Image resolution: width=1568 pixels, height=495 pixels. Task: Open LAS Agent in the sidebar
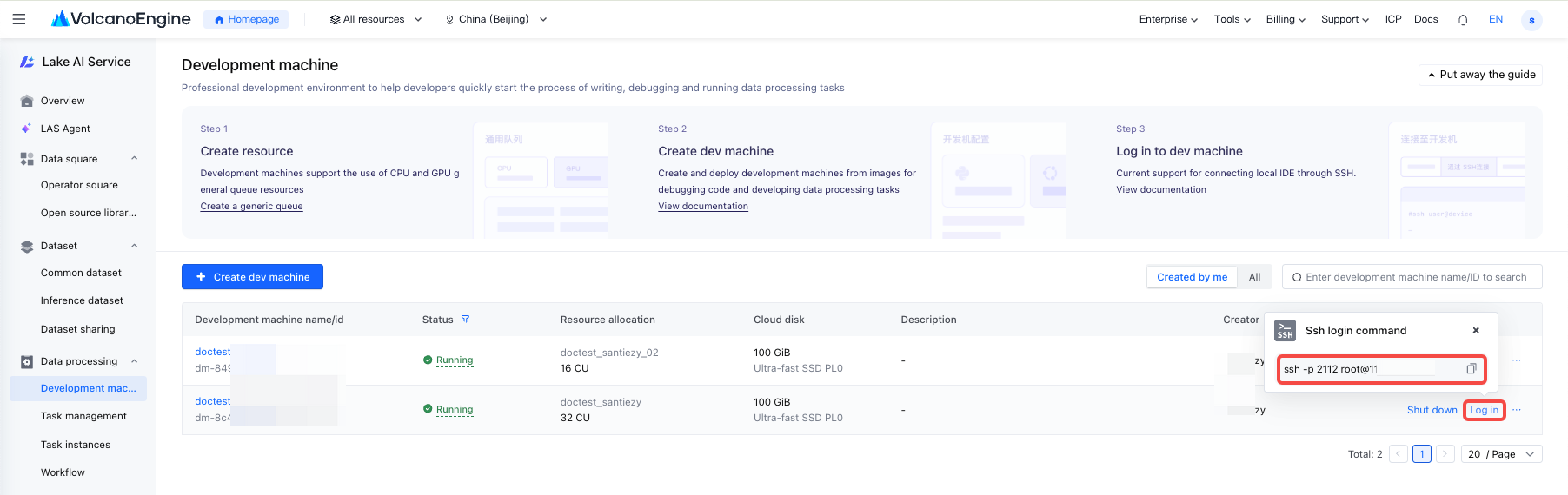coord(65,129)
